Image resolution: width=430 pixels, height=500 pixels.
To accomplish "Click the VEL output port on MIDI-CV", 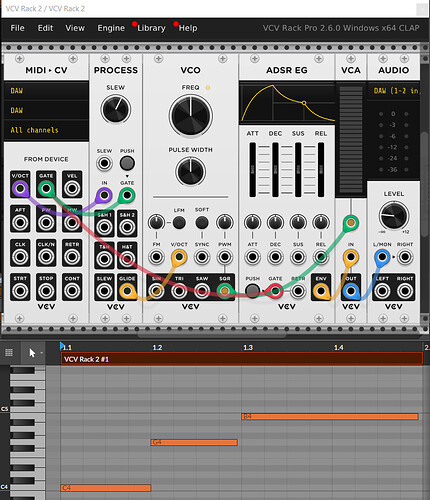I will tap(72, 189).
